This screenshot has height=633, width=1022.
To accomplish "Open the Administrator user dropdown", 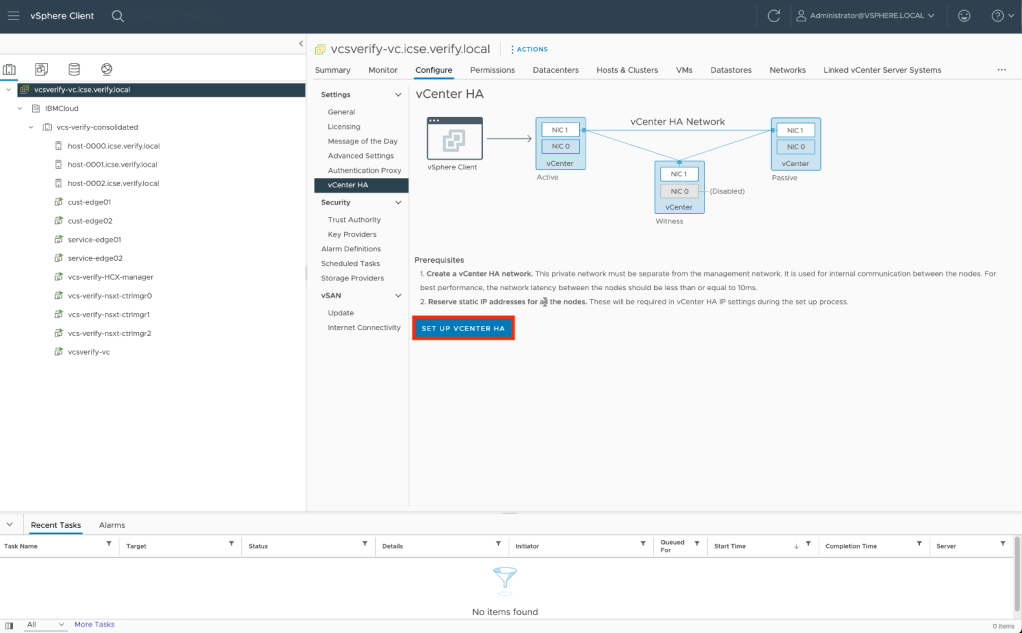I will pyautogui.click(x=865, y=16).
